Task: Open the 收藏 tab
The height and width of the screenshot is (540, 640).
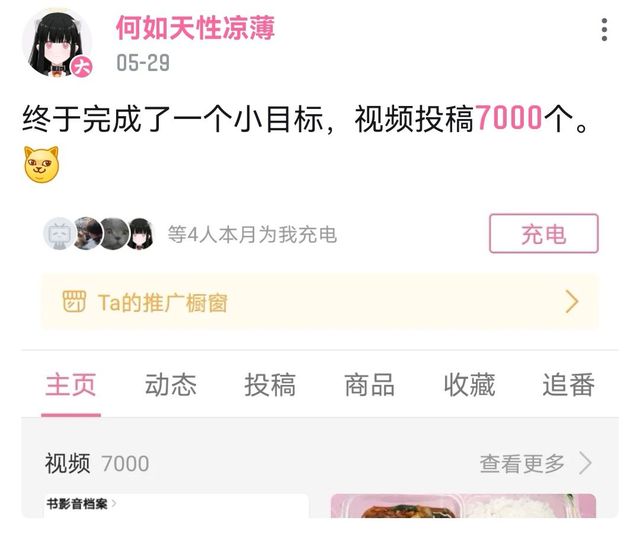Action: point(469,385)
